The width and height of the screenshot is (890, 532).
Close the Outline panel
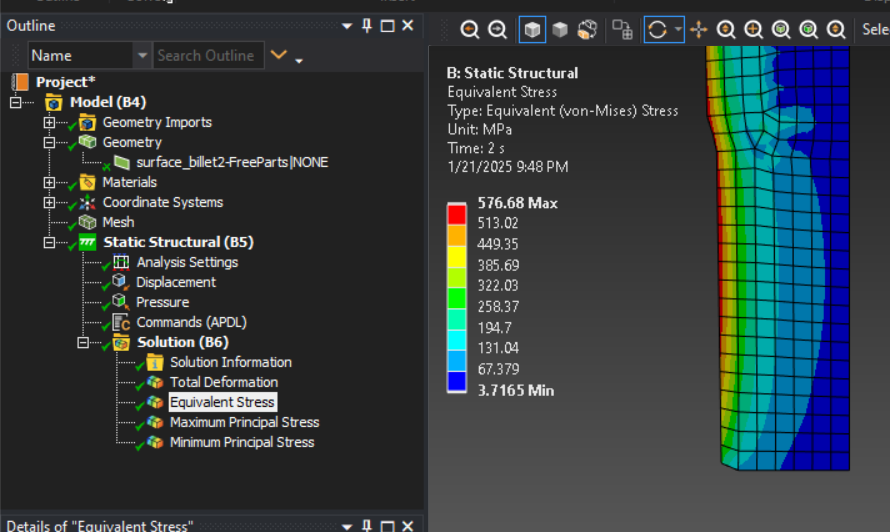[408, 26]
